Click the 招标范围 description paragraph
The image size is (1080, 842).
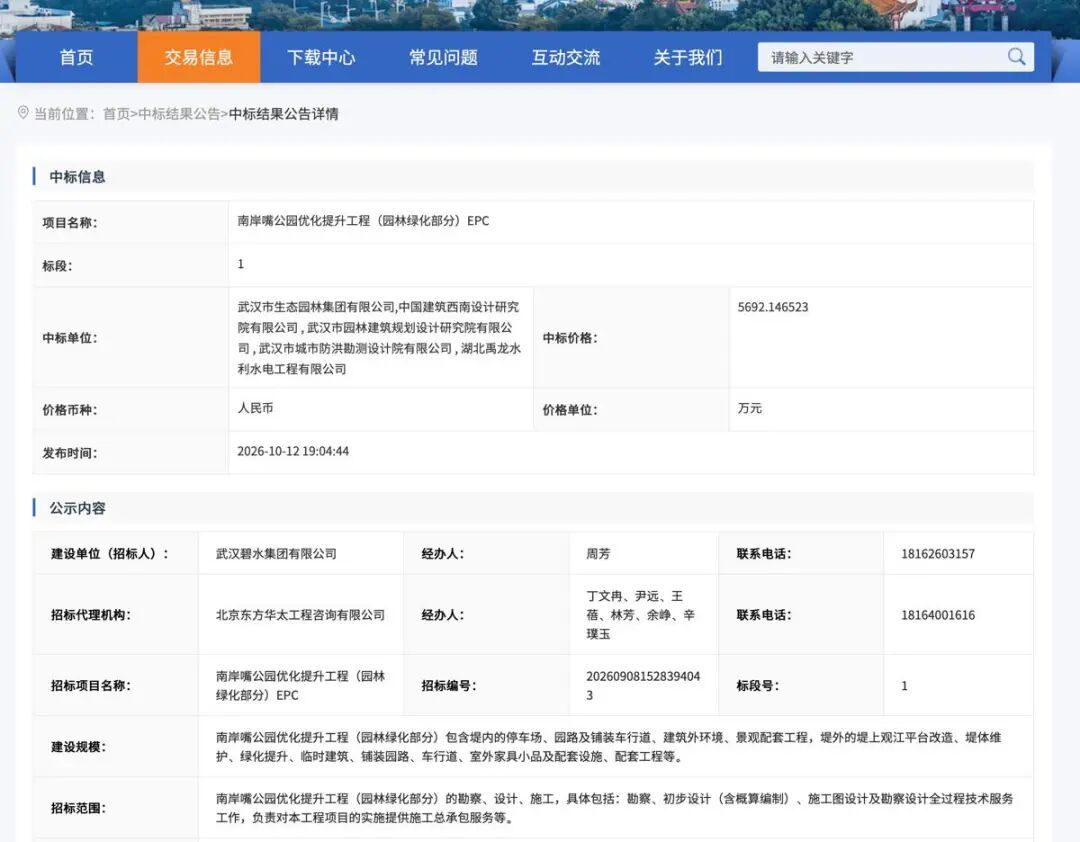coord(614,808)
